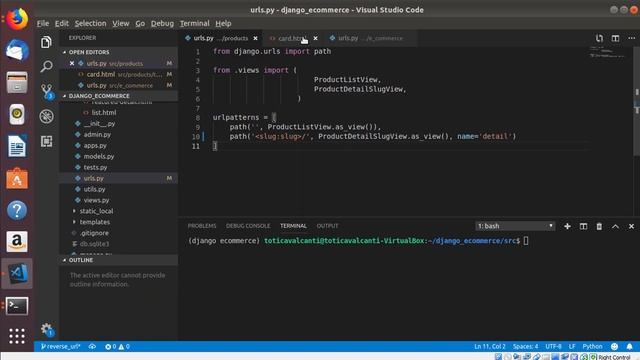640x360 pixels.
Task: Open views.py in the file tree
Action: tap(96, 200)
